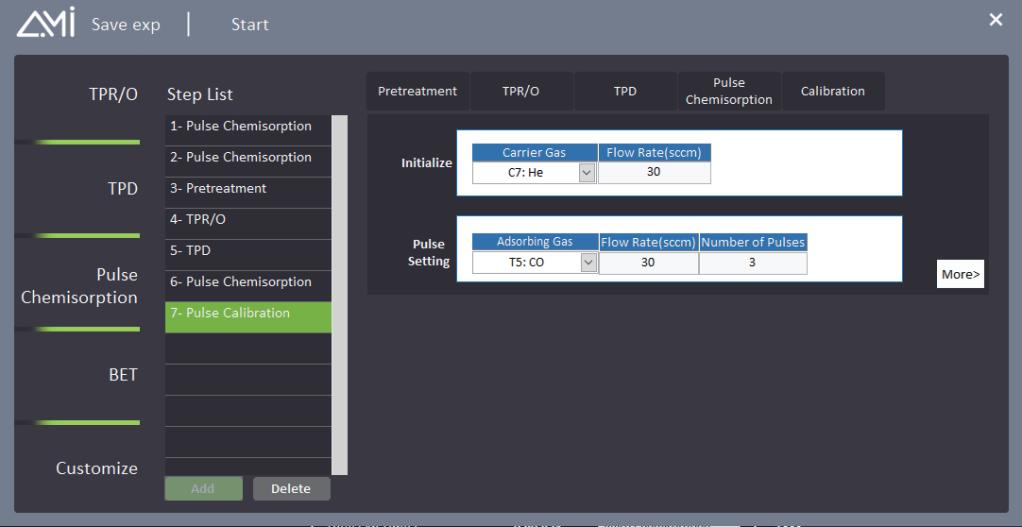Click More> to show extra settings
The image size is (1022, 527).
[x=961, y=274]
